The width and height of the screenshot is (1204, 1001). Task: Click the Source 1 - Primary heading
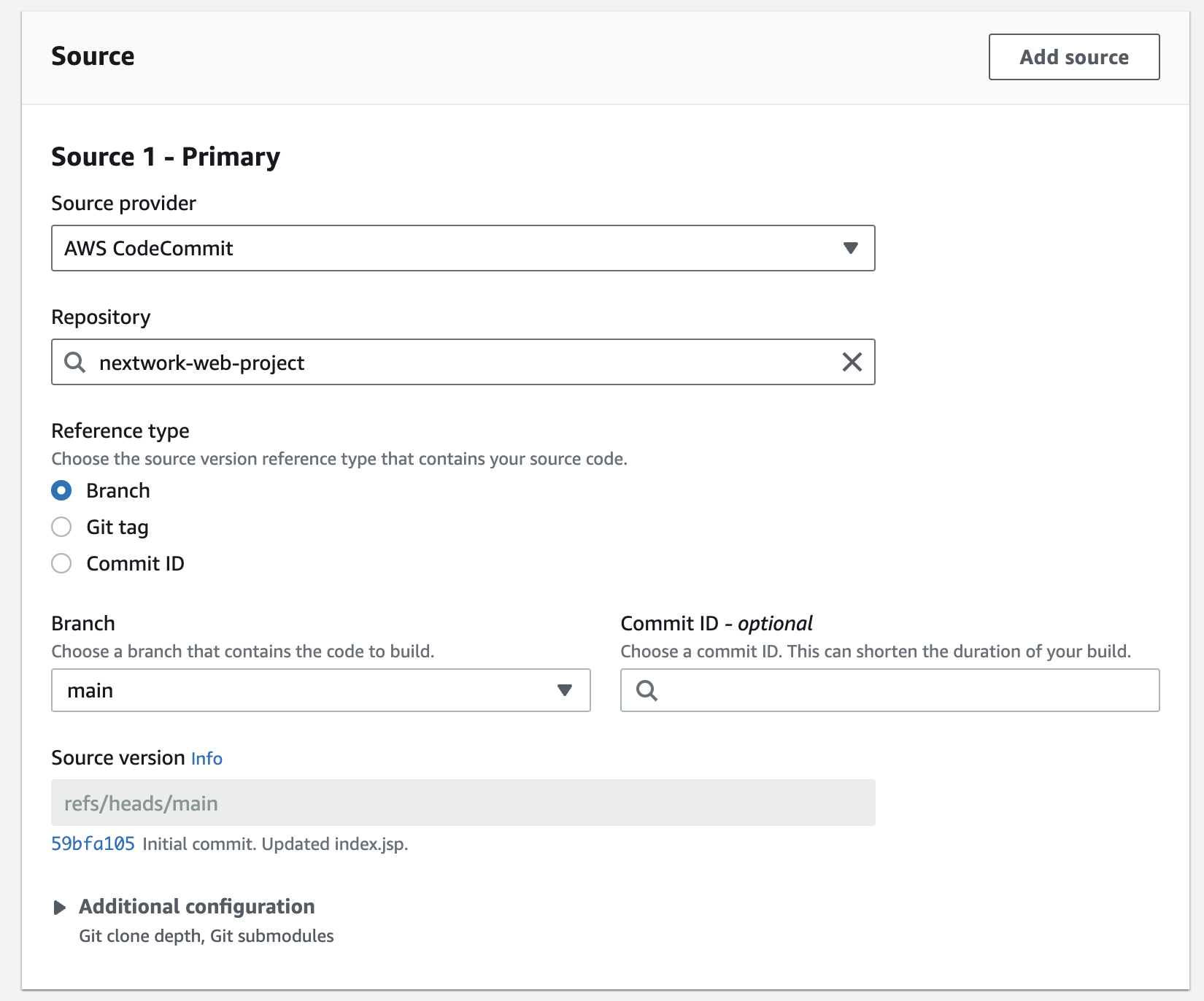pyautogui.click(x=166, y=157)
